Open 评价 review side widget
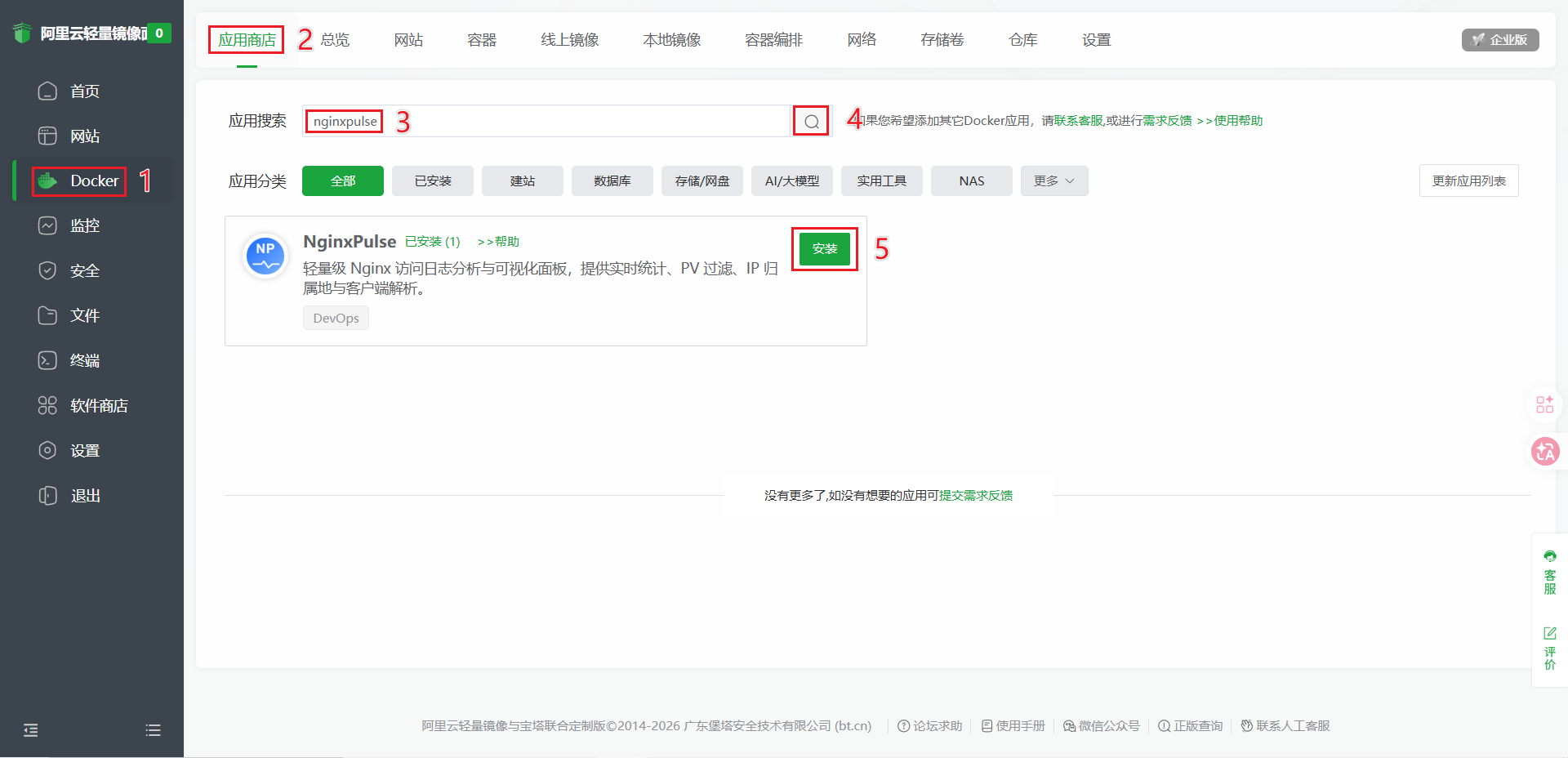This screenshot has height=758, width=1568. [x=1549, y=649]
